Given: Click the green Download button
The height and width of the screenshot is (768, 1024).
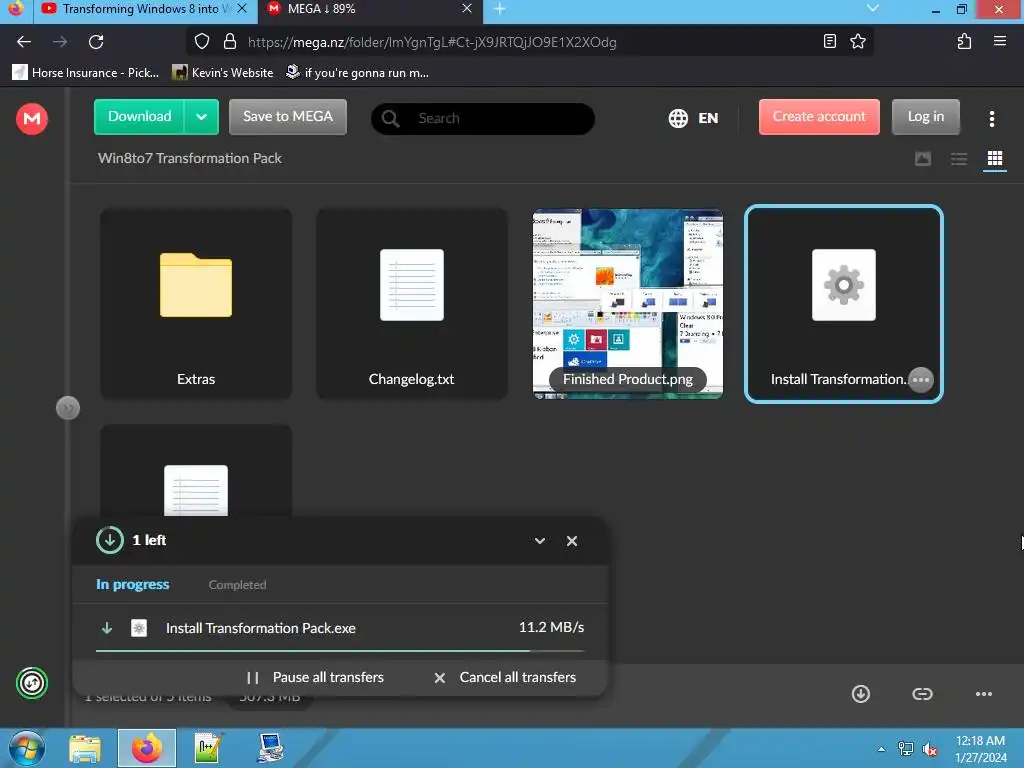Looking at the screenshot, I should tap(139, 117).
